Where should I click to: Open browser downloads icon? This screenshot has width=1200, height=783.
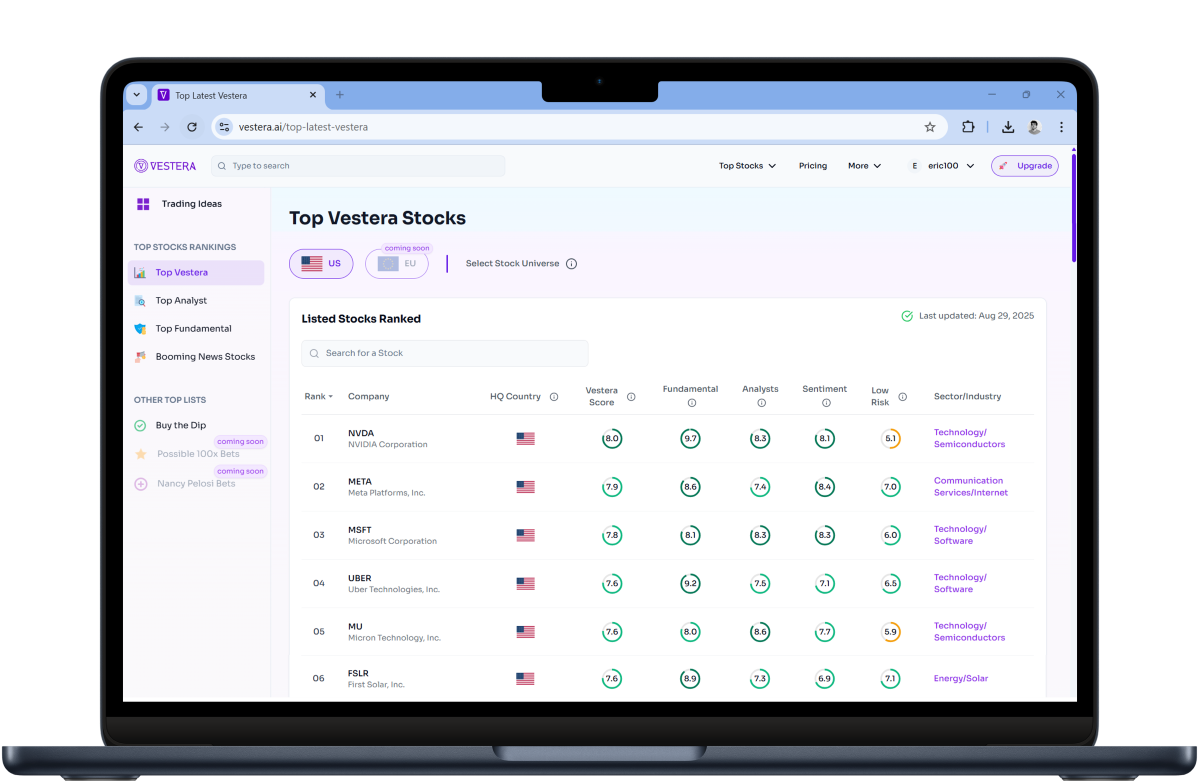[x=1008, y=127]
